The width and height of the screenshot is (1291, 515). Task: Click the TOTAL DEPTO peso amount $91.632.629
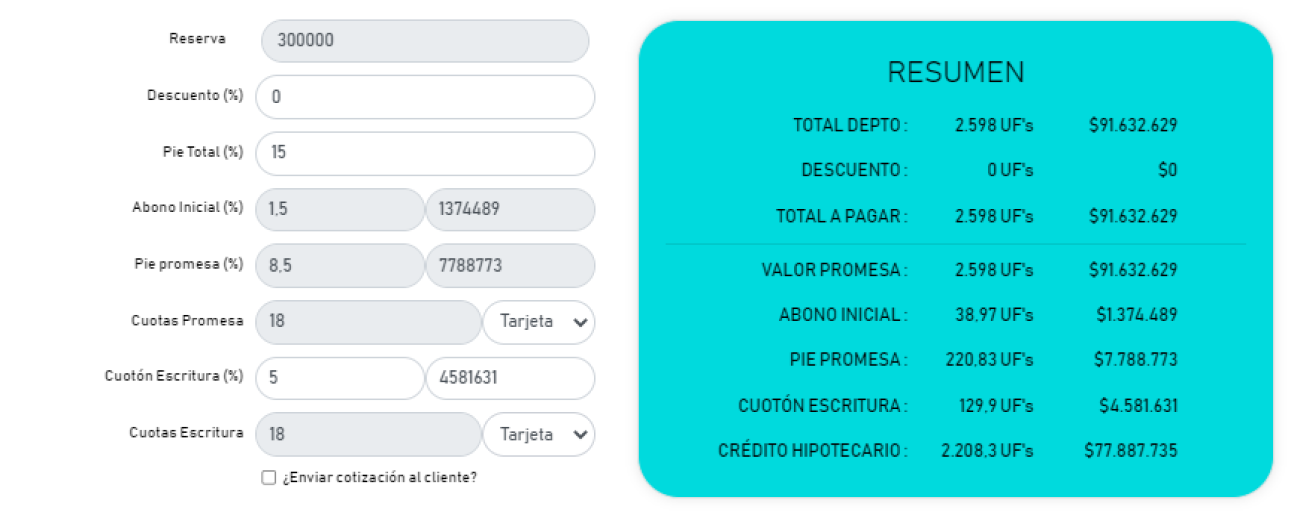pyautogui.click(x=1133, y=126)
